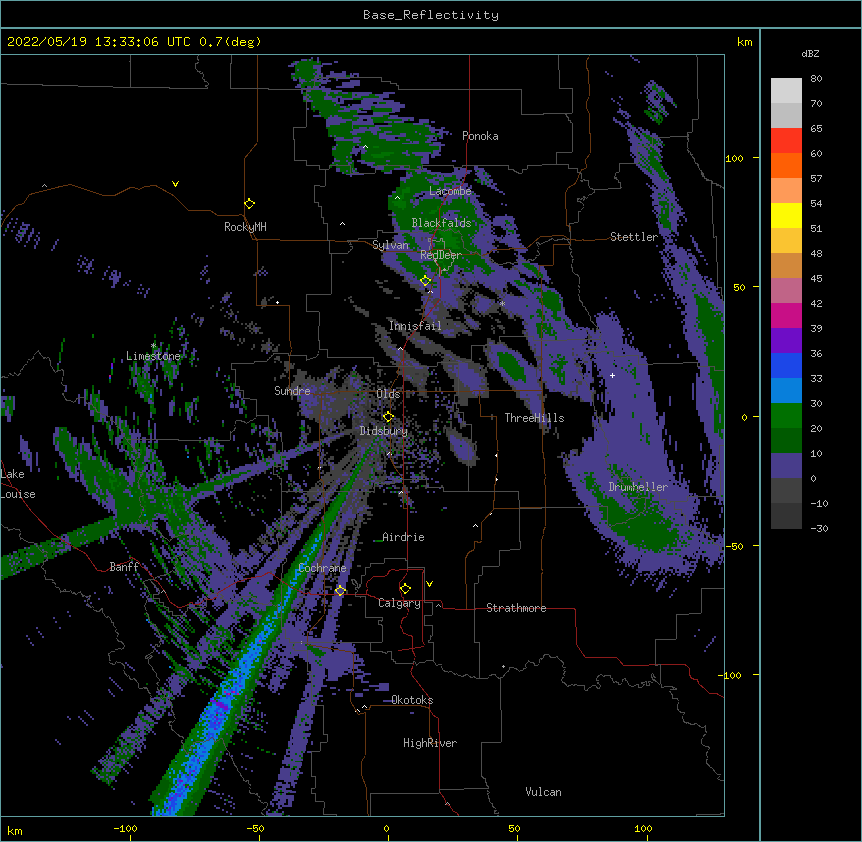The height and width of the screenshot is (842, 862).
Task: Click the Ponoka city label
Action: pyautogui.click(x=480, y=136)
